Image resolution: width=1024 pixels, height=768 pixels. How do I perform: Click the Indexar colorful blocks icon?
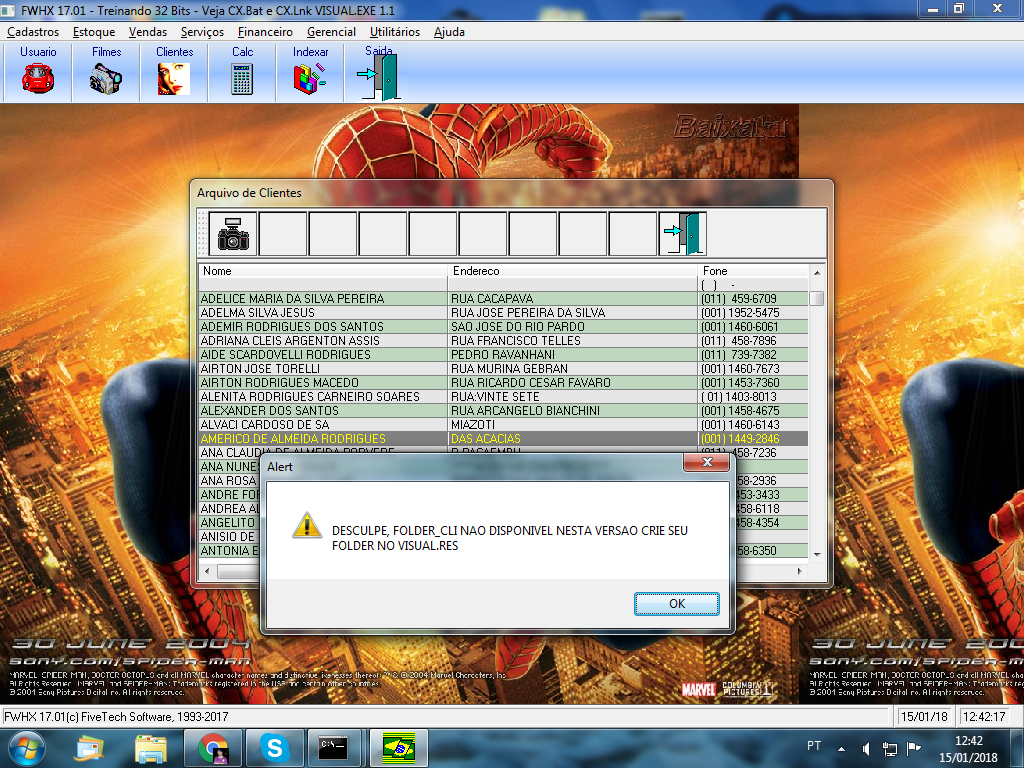point(310,78)
